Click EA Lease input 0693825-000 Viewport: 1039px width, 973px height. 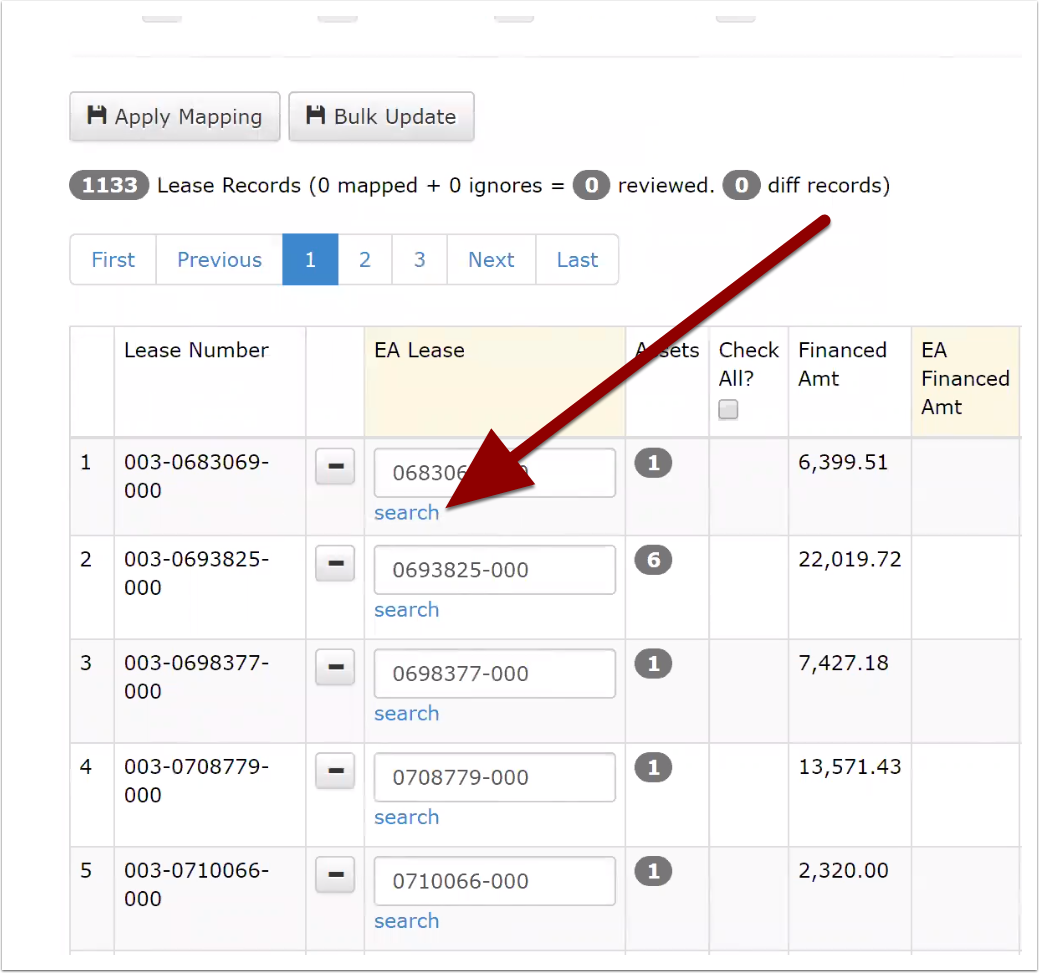(494, 569)
